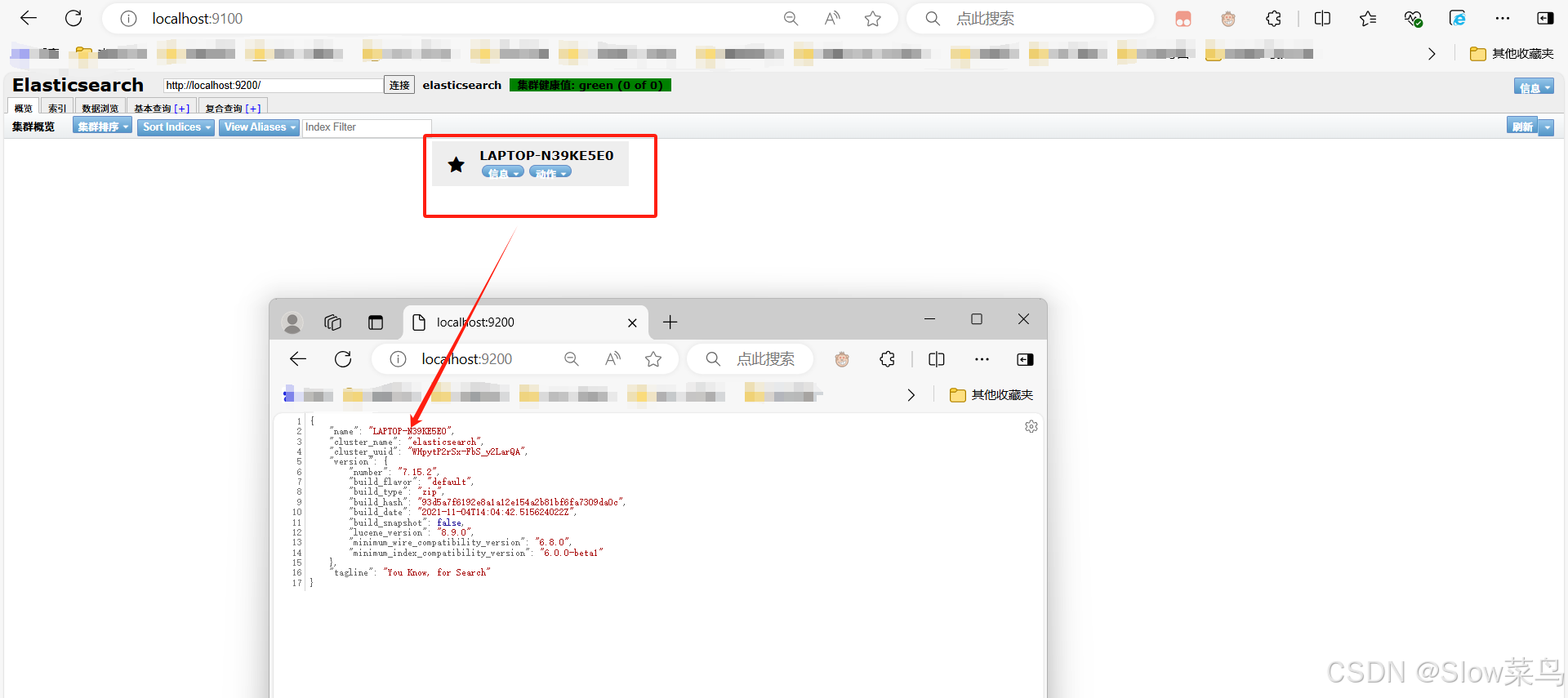Favorite the localhost:9200 page with the star

653,359
